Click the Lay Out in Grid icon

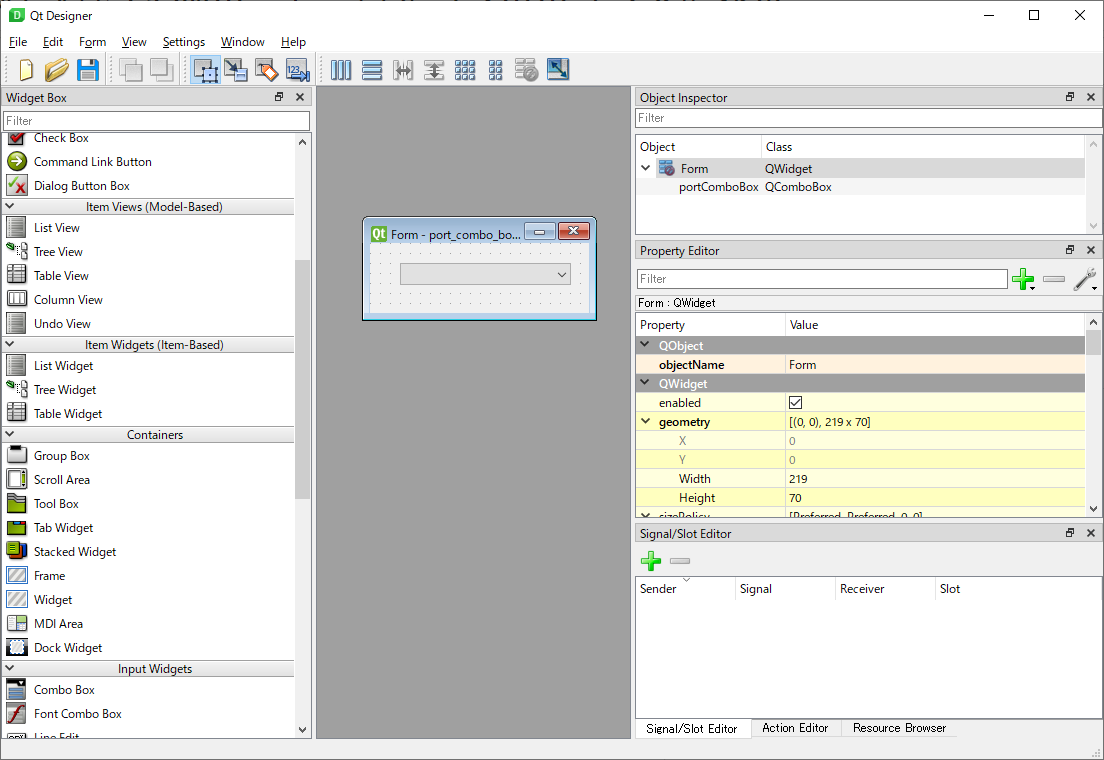coord(465,70)
